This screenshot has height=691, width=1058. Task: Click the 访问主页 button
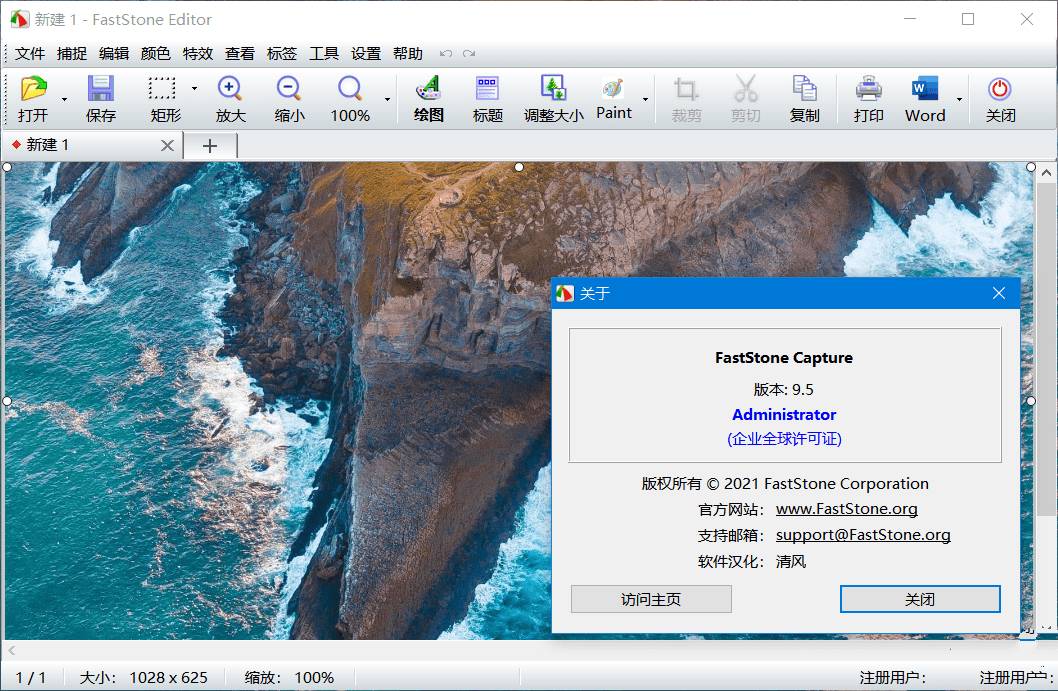[x=650, y=599]
